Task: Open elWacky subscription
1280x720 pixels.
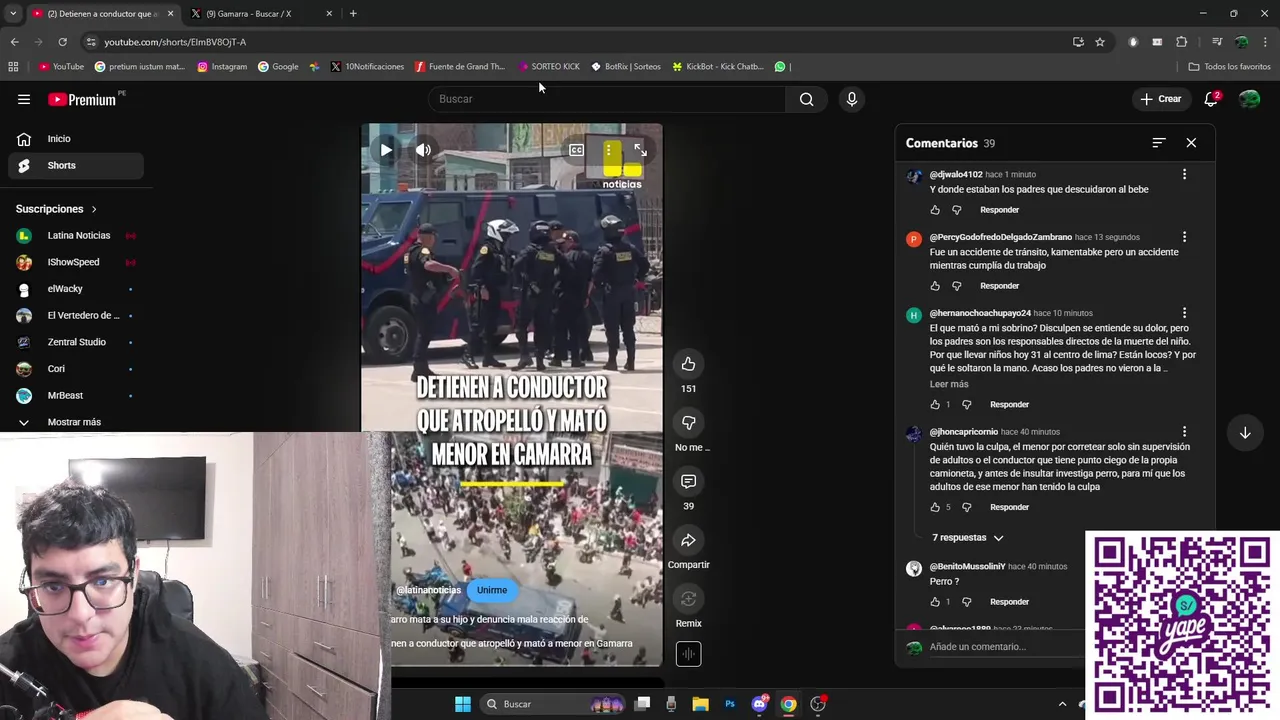Action: click(x=76, y=289)
